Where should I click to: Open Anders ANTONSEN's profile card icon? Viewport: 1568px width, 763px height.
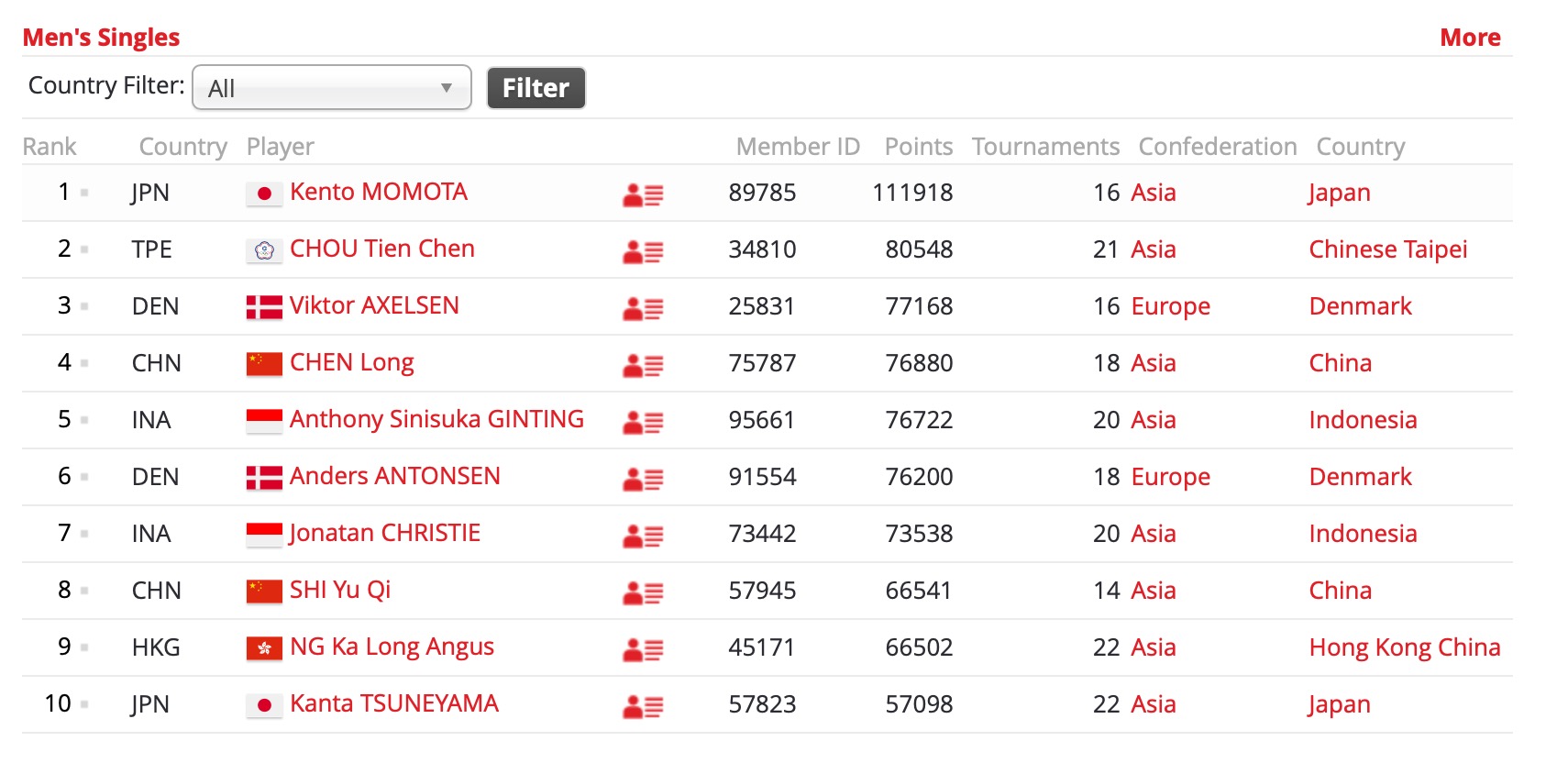643,479
